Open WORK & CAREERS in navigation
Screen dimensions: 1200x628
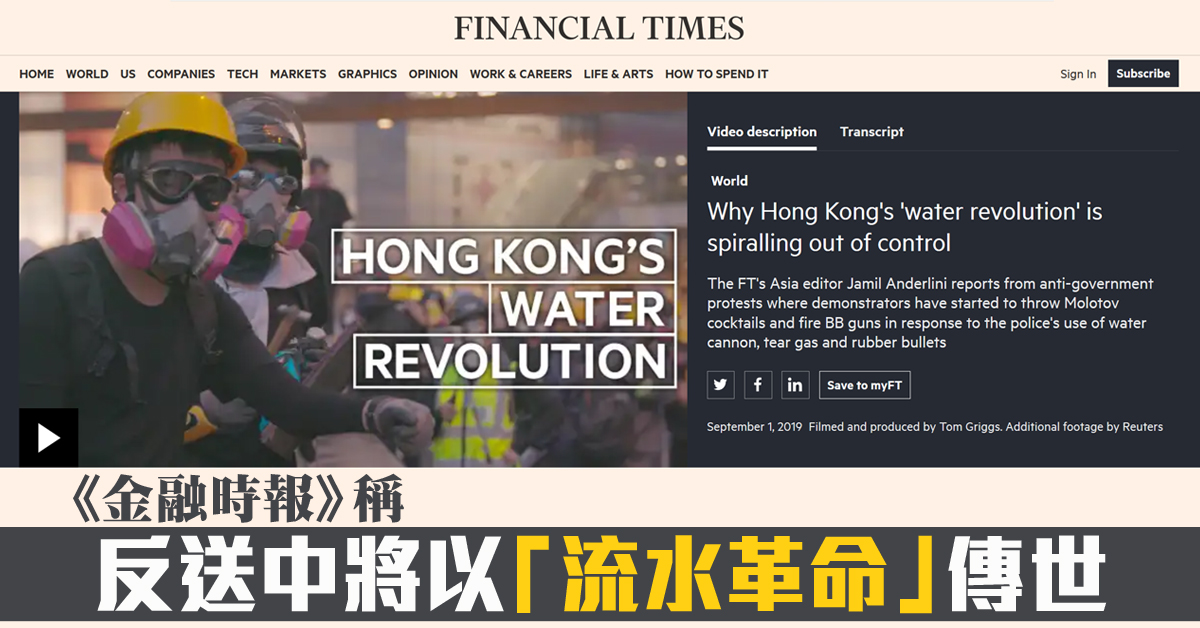[521, 74]
